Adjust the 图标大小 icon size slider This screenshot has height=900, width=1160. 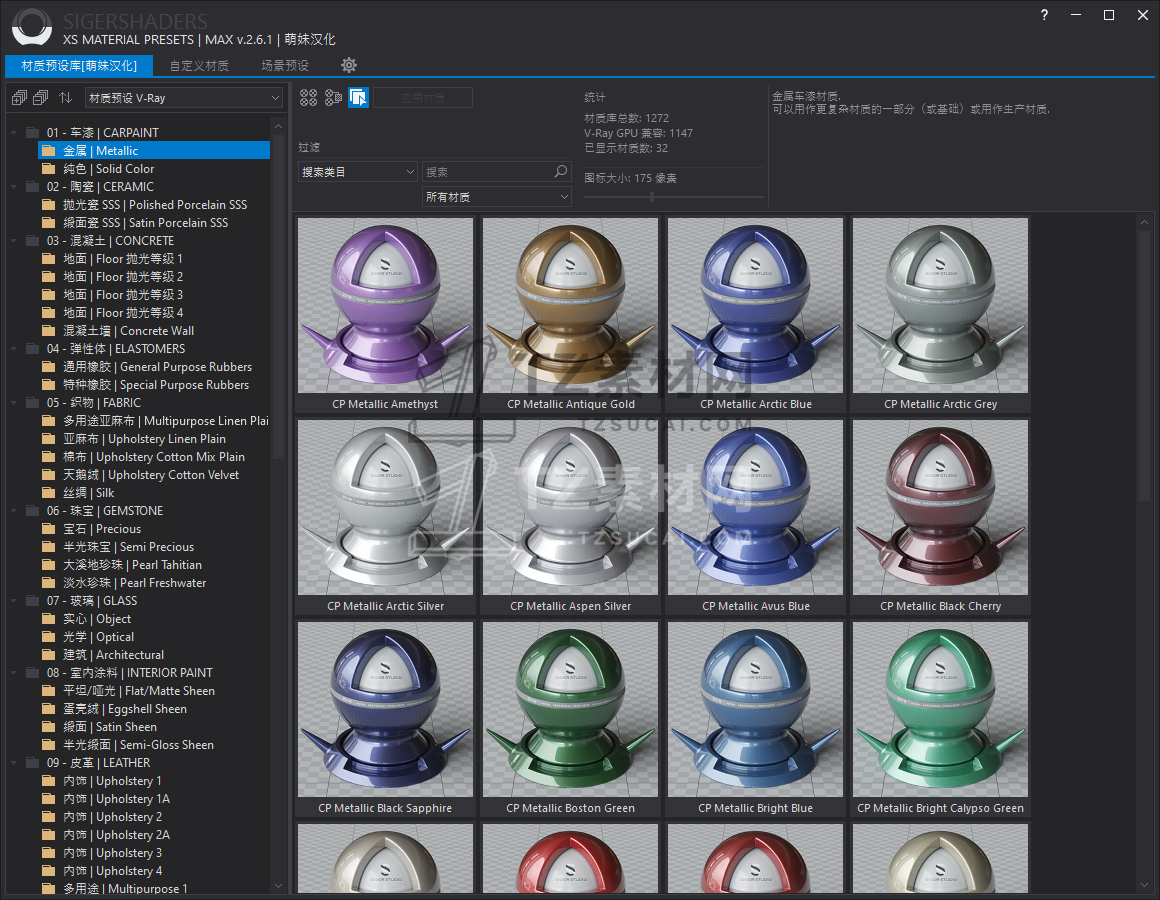(652, 197)
